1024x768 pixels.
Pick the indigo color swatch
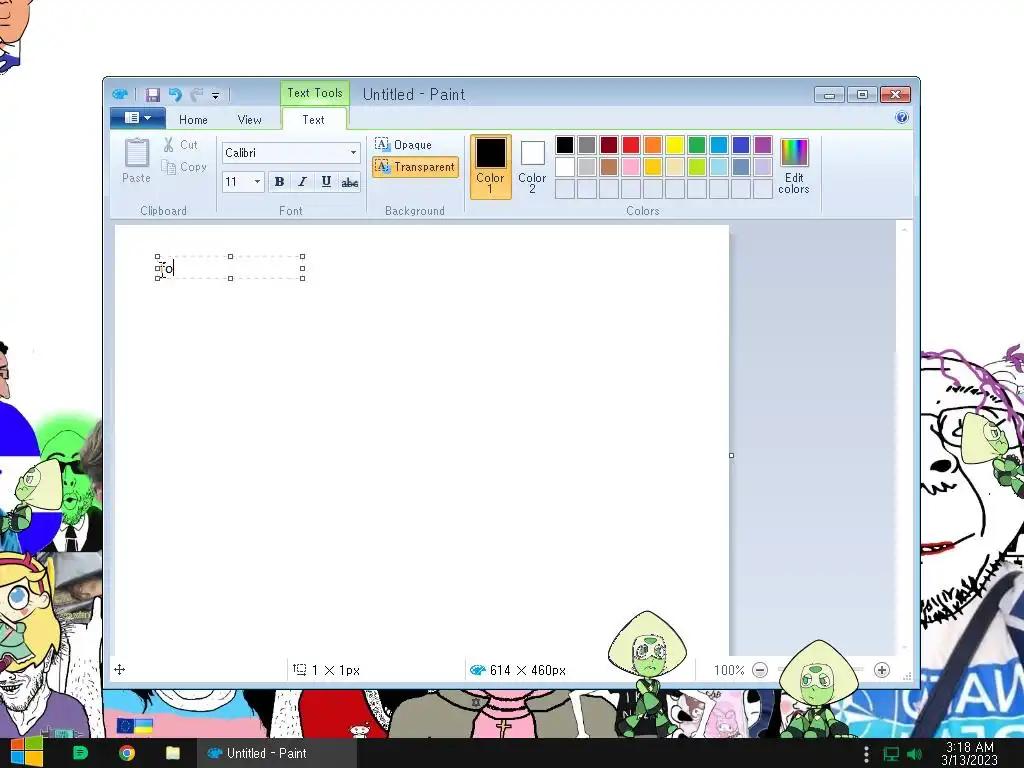pos(741,145)
